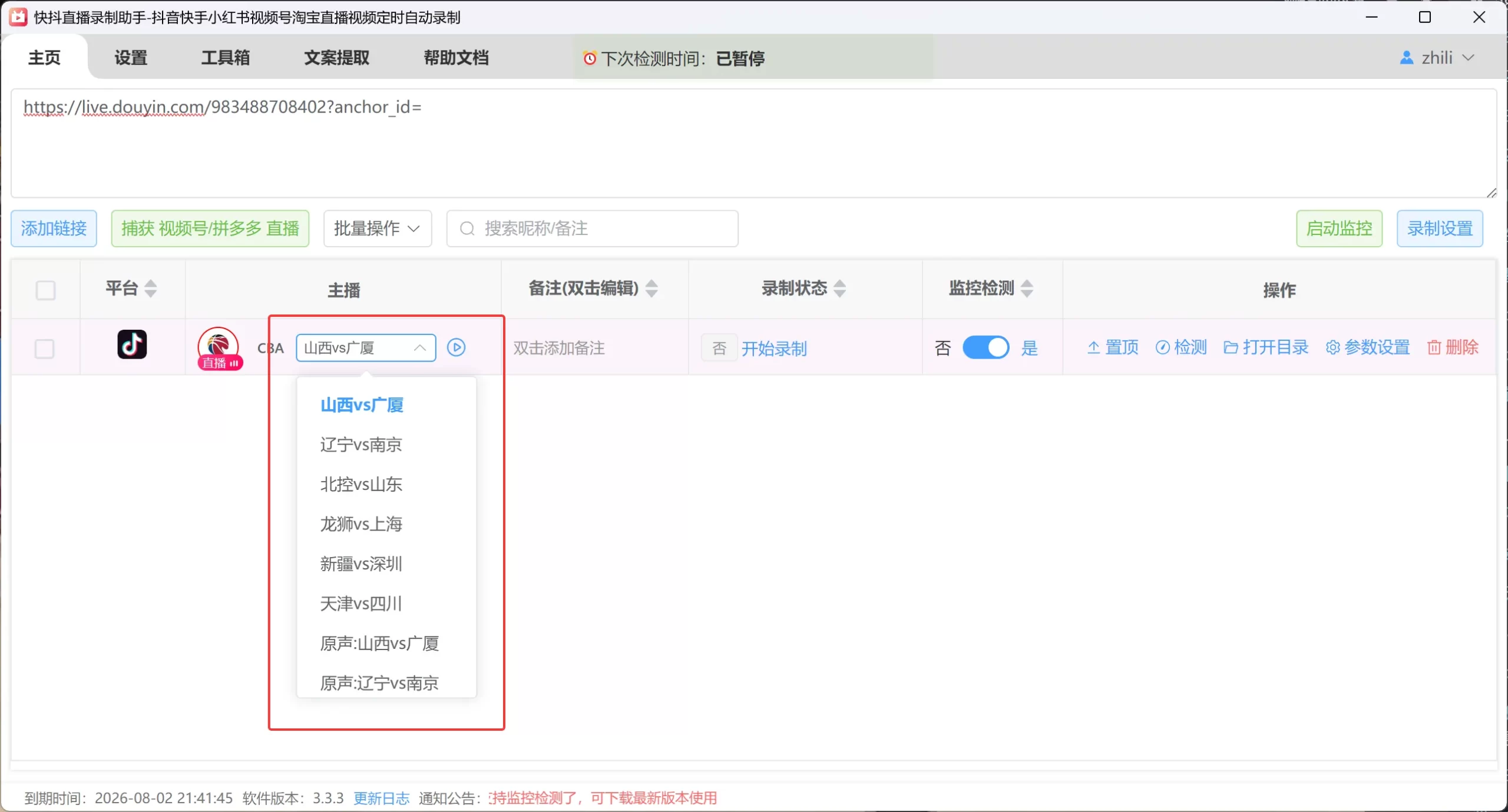The image size is (1508, 812).
Task: Check the select-all header checkbox
Action: tap(45, 290)
